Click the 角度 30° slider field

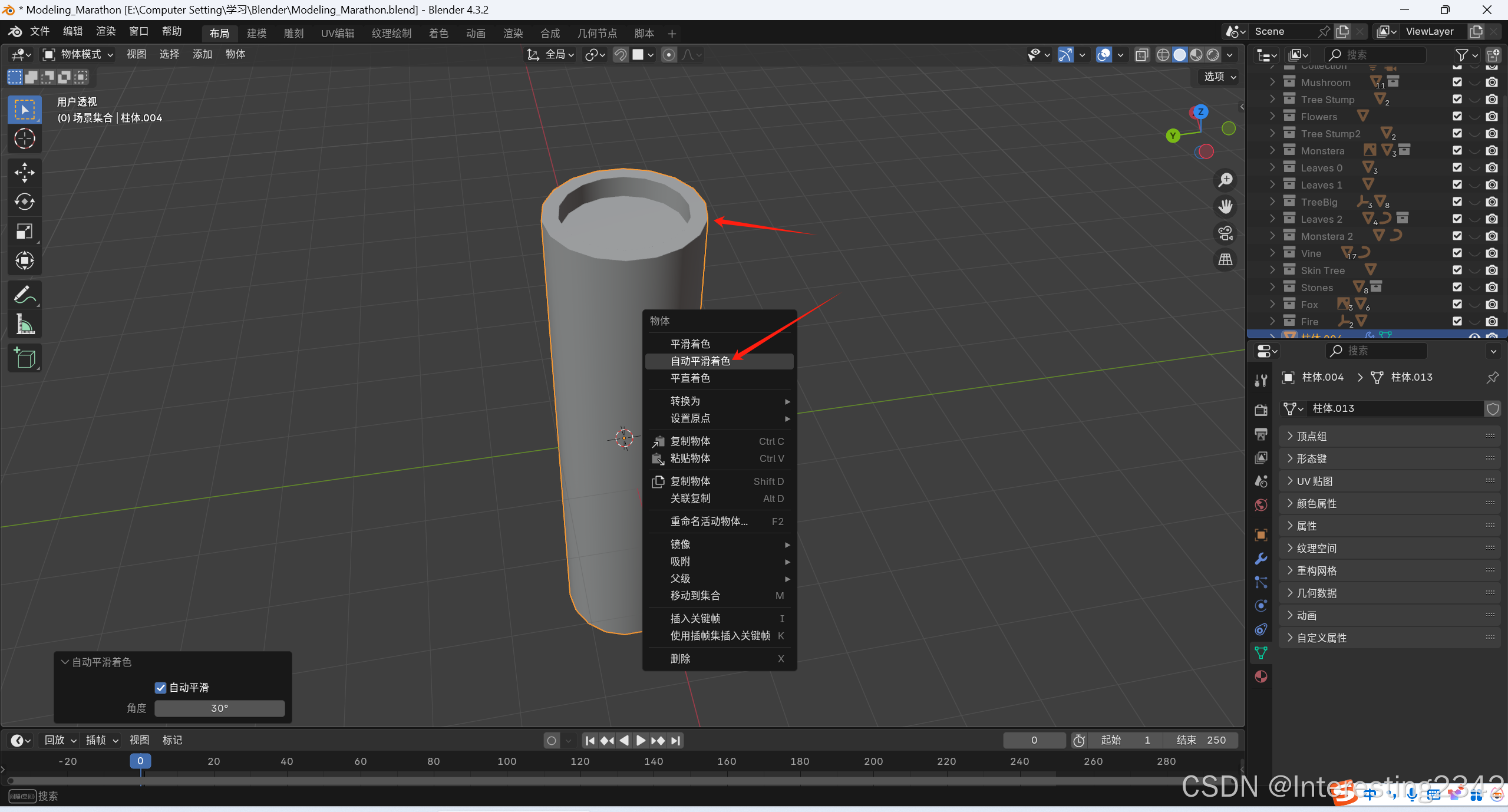point(219,708)
